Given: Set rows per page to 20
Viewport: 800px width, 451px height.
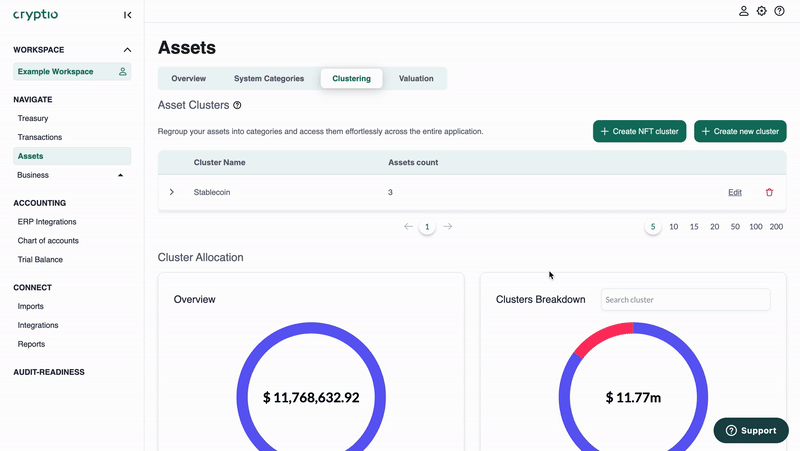Looking at the screenshot, I should click(x=714, y=227).
